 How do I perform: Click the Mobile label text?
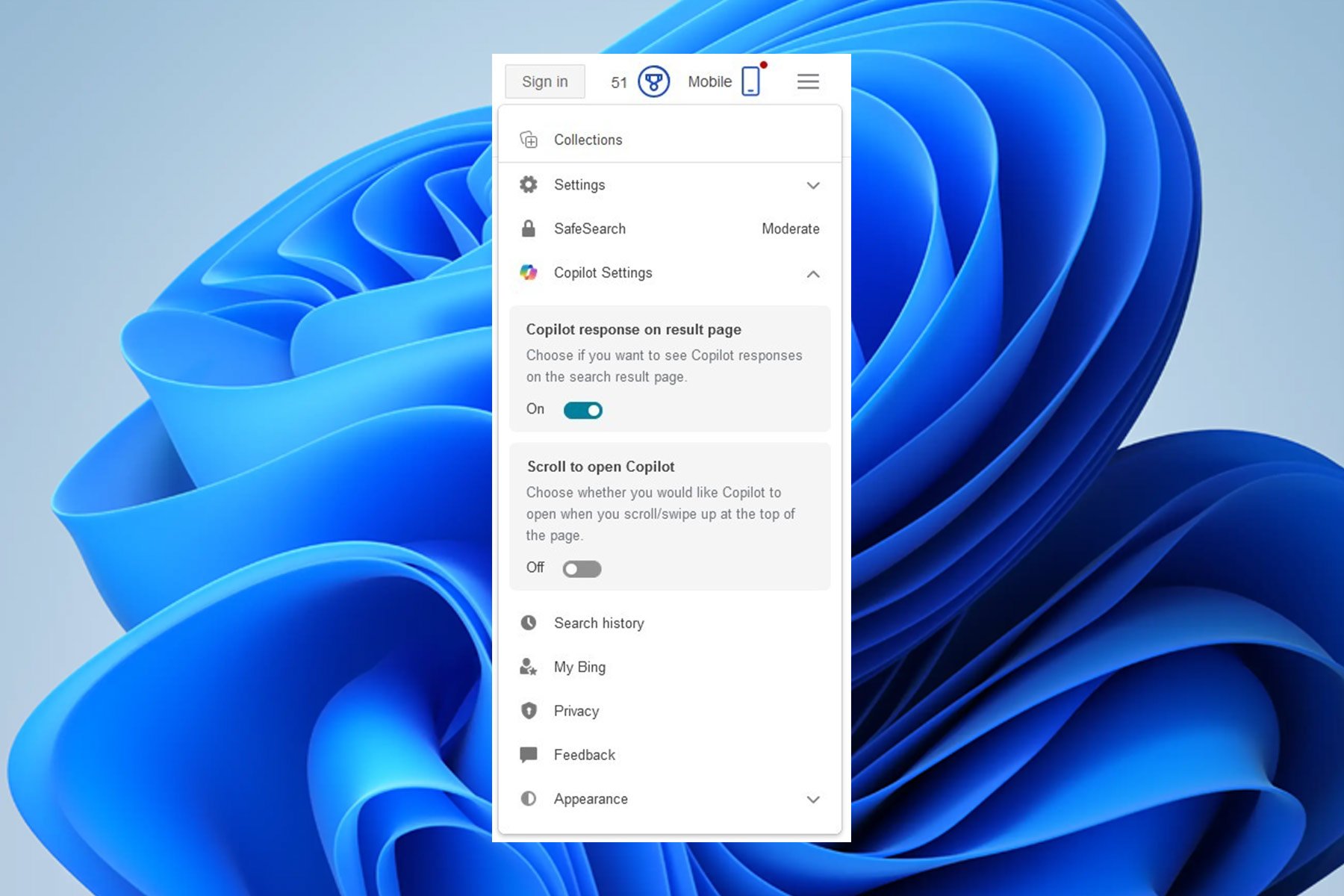click(709, 81)
